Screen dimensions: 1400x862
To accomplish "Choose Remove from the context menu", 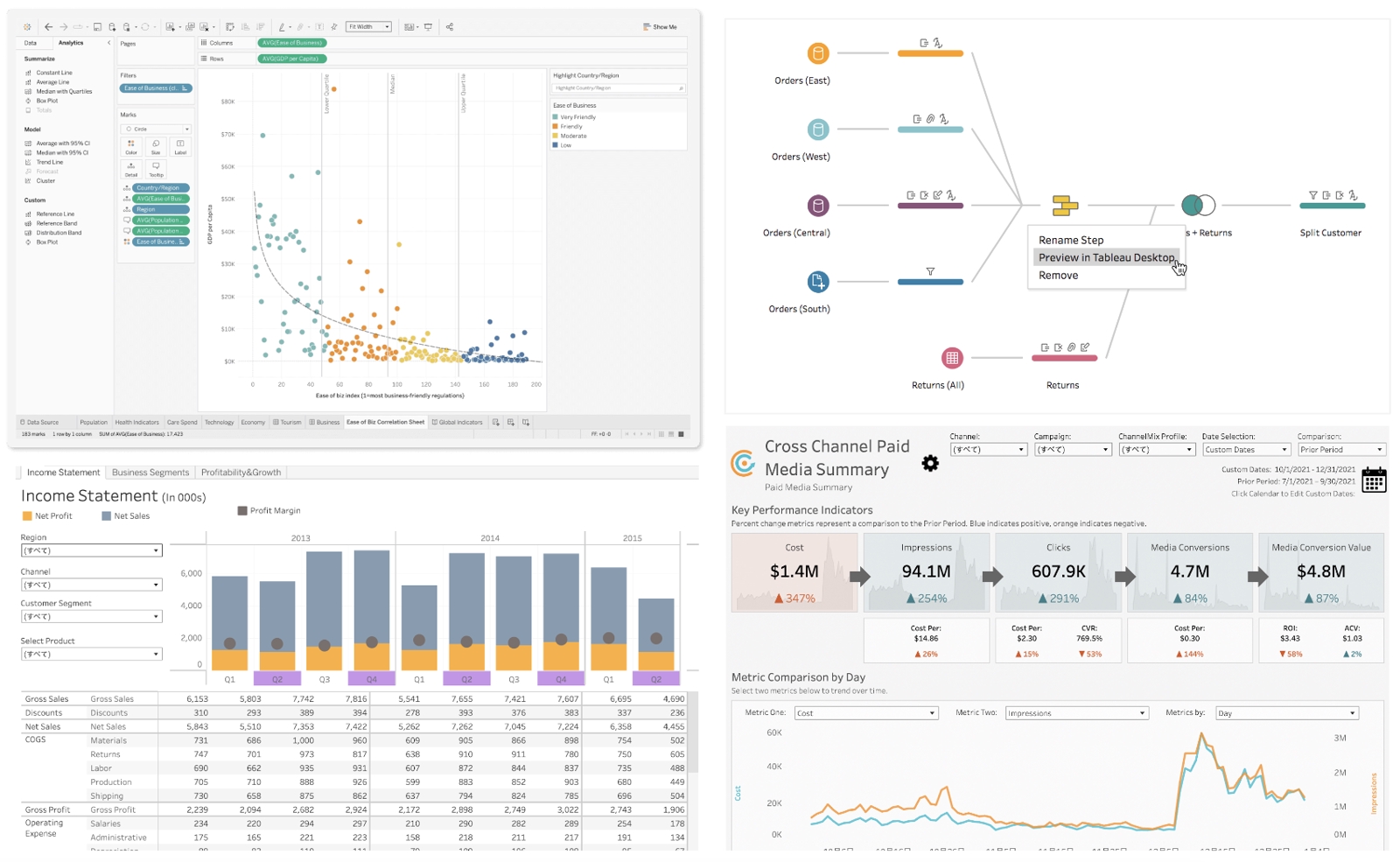I will coord(1058,275).
